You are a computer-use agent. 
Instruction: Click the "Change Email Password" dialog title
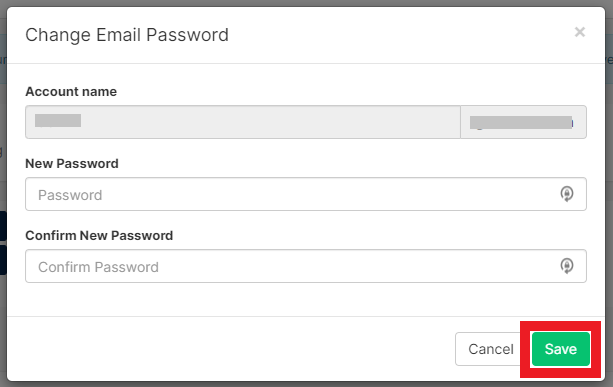point(127,35)
